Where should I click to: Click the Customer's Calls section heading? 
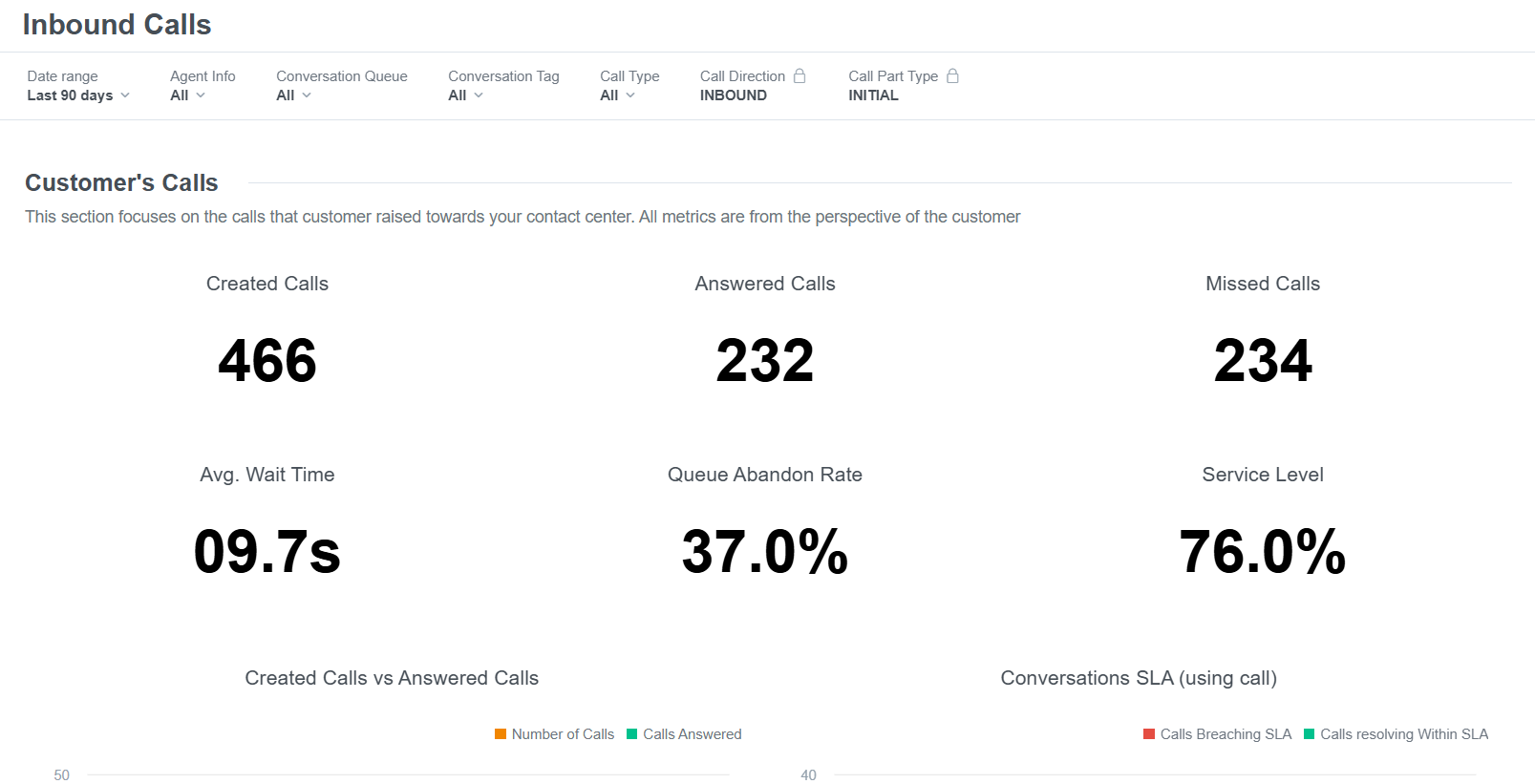pos(121,182)
